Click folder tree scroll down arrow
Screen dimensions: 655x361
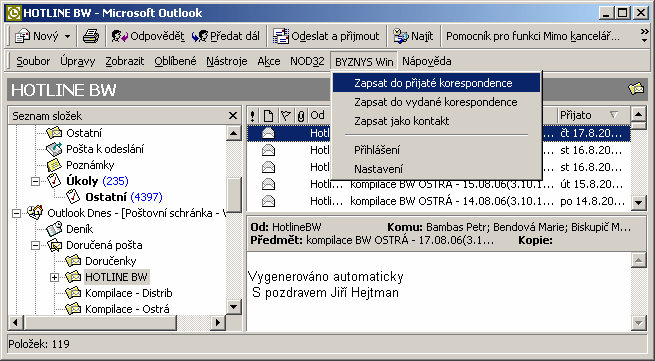[234, 308]
